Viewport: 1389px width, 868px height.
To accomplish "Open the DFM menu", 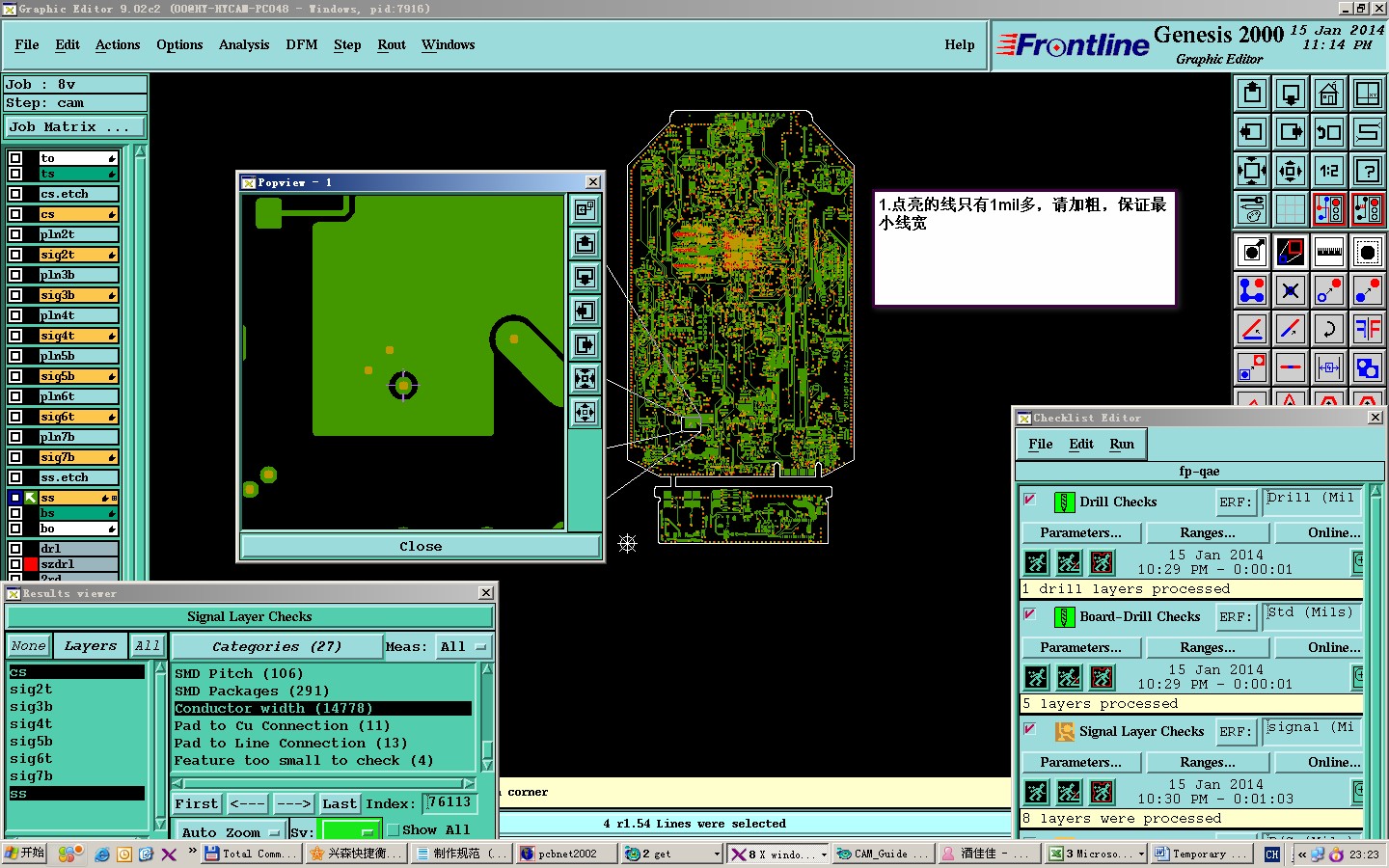I will (302, 44).
